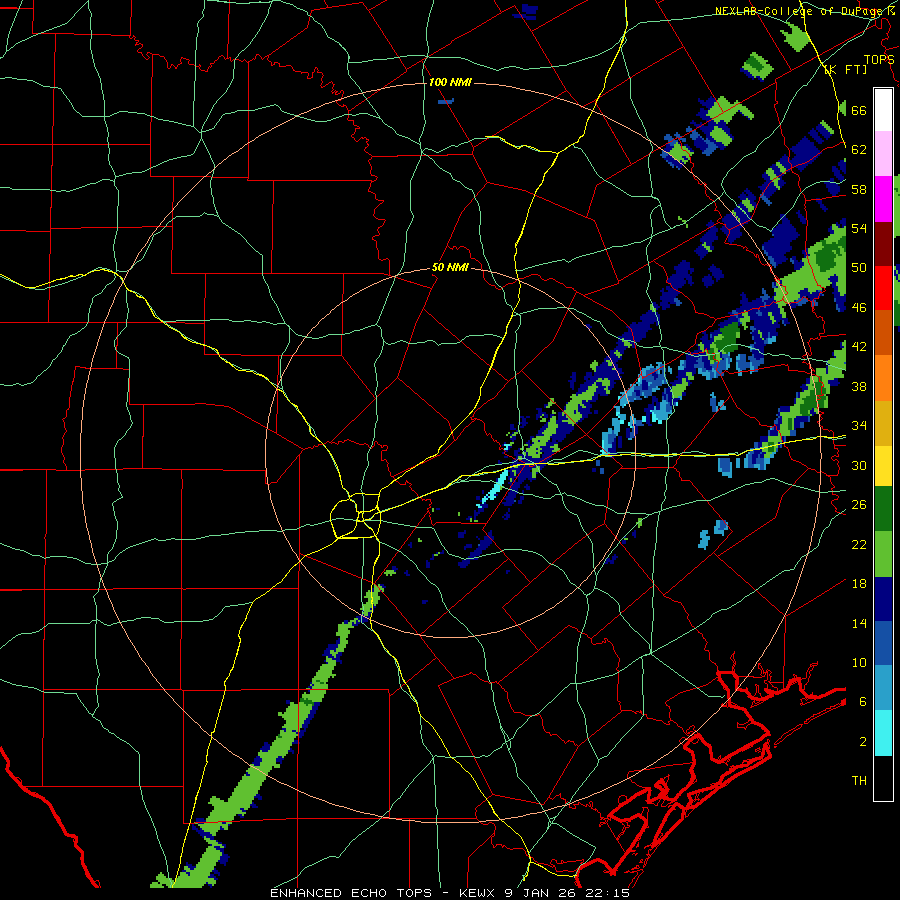This screenshot has height=900, width=900.
Task: Click the 62 value on the legend
Action: click(859, 150)
